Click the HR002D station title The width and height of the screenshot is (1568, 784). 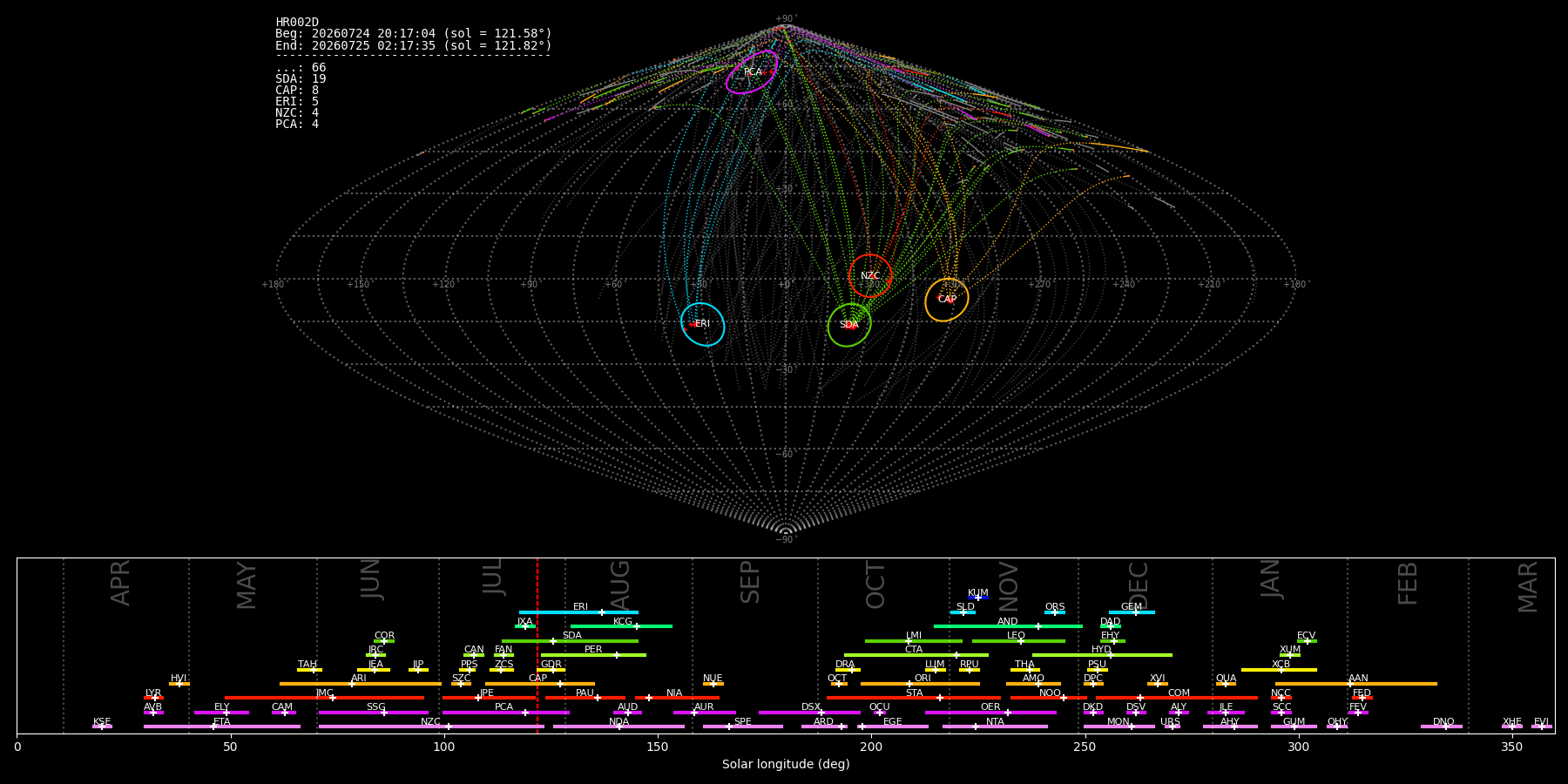coord(297,23)
